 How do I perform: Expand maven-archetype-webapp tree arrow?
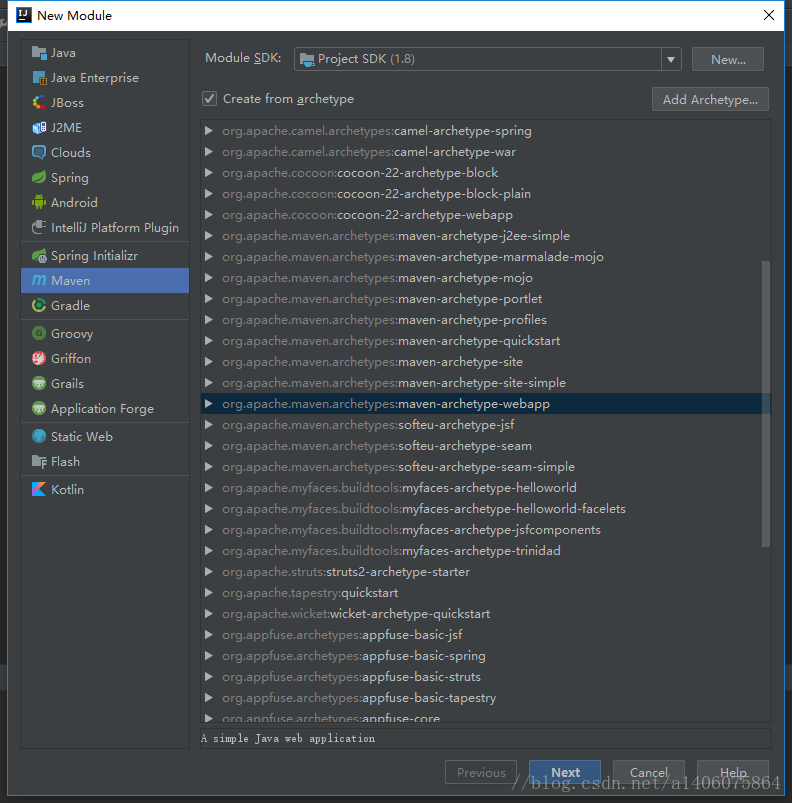click(x=208, y=404)
